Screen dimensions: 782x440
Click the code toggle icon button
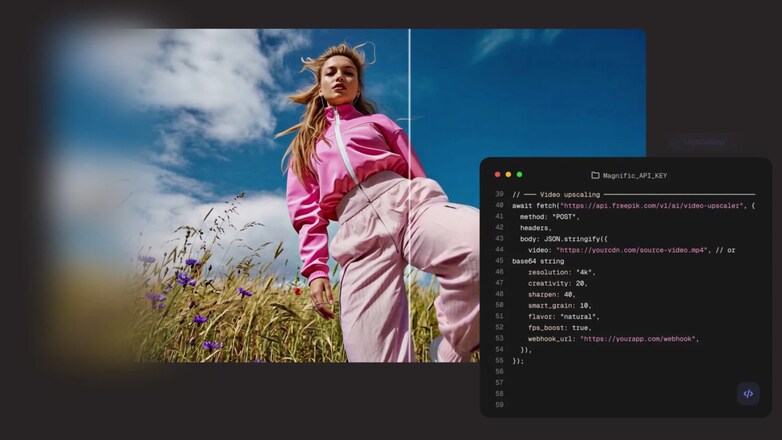[748, 394]
